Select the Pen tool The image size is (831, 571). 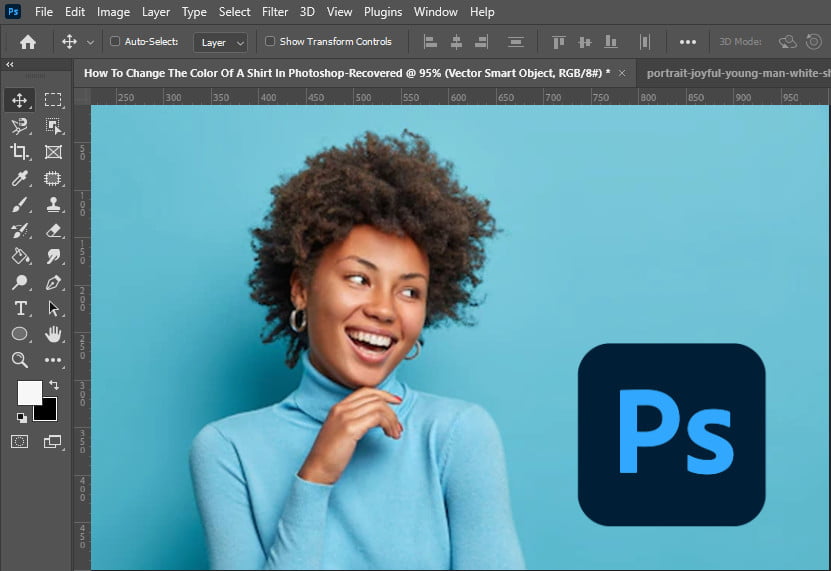tap(52, 282)
